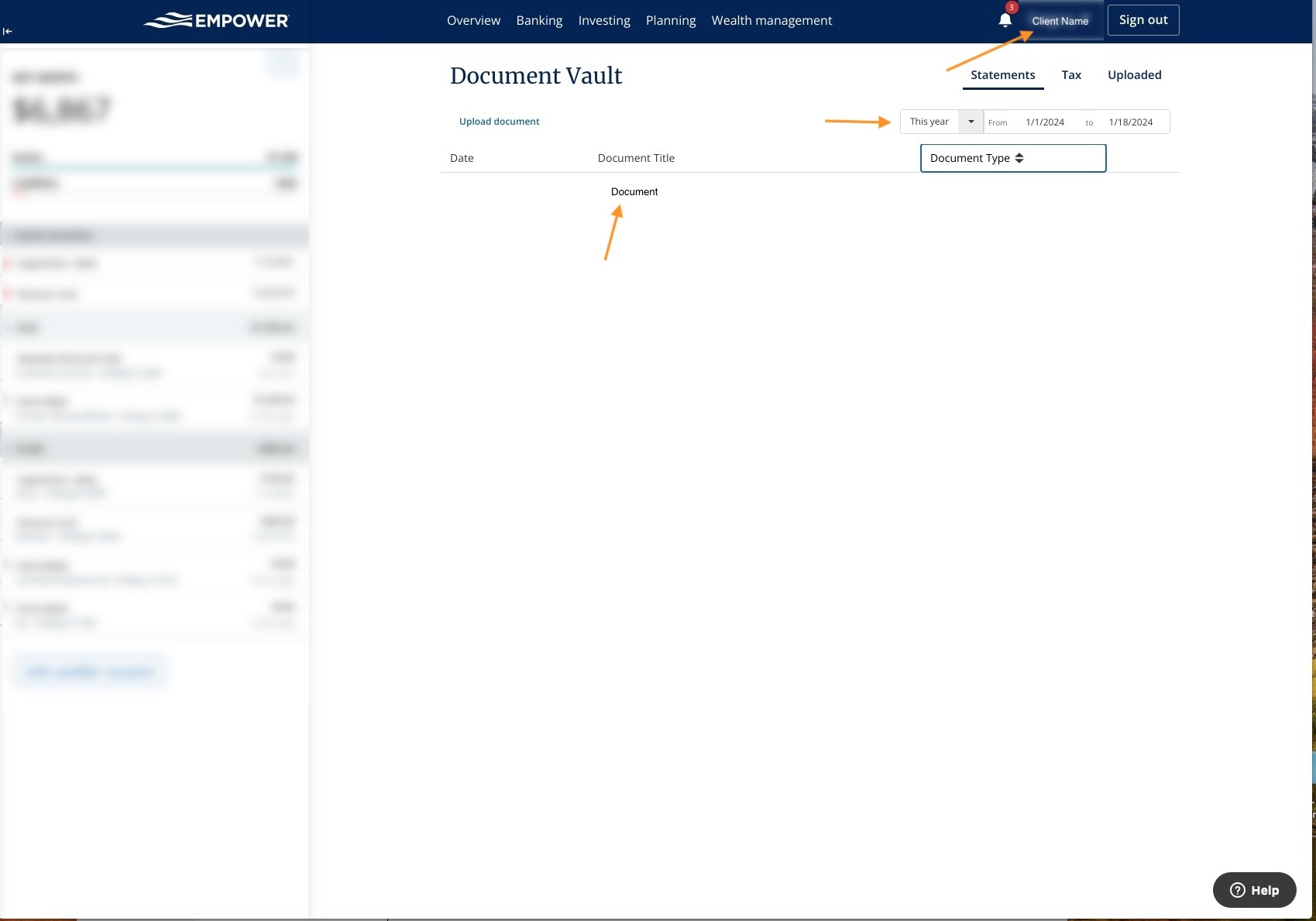Switch to the Tax tab
Viewport: 1316px width, 921px height.
coord(1071,74)
